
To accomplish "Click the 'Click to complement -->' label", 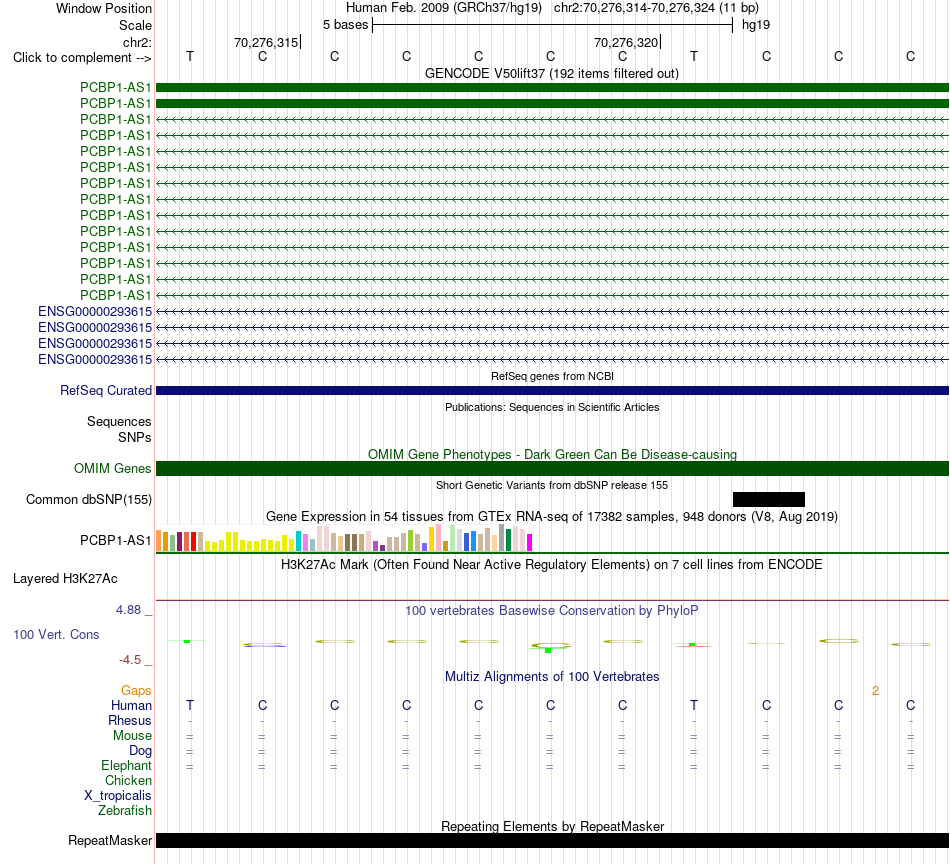I will point(82,58).
